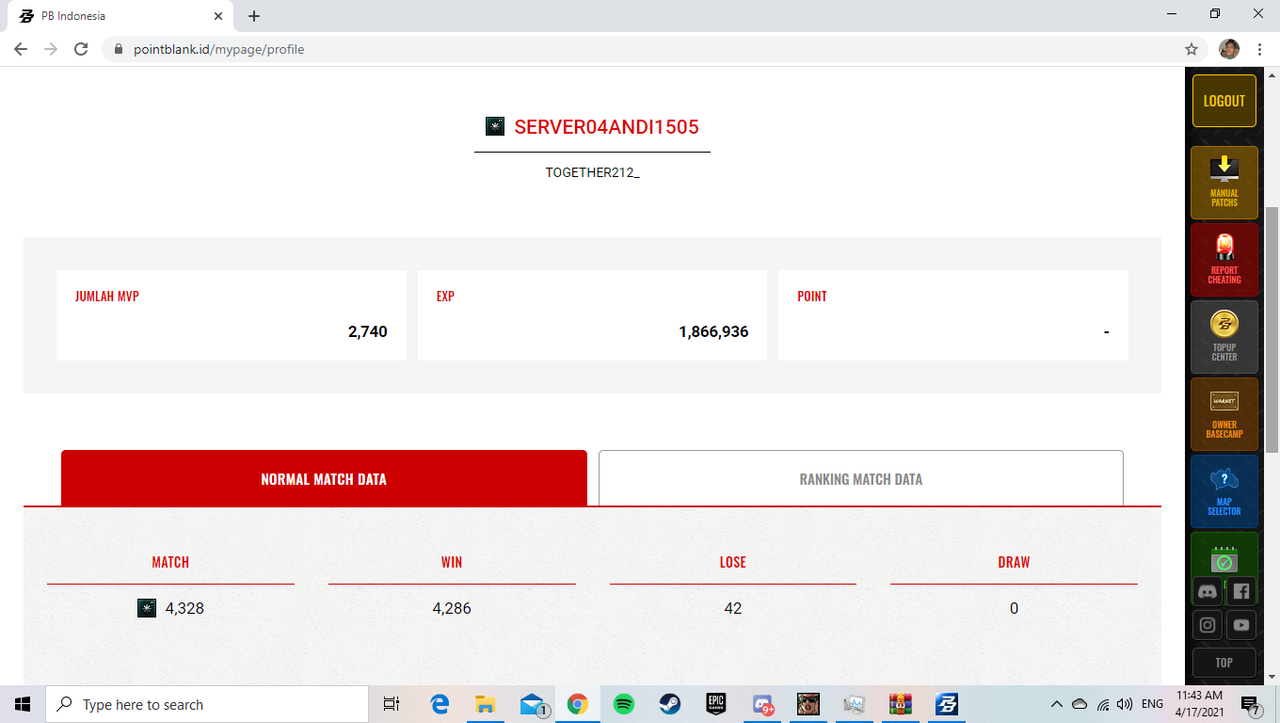The width and height of the screenshot is (1280, 723).
Task: Open the green calendar check icon
Action: [1224, 560]
